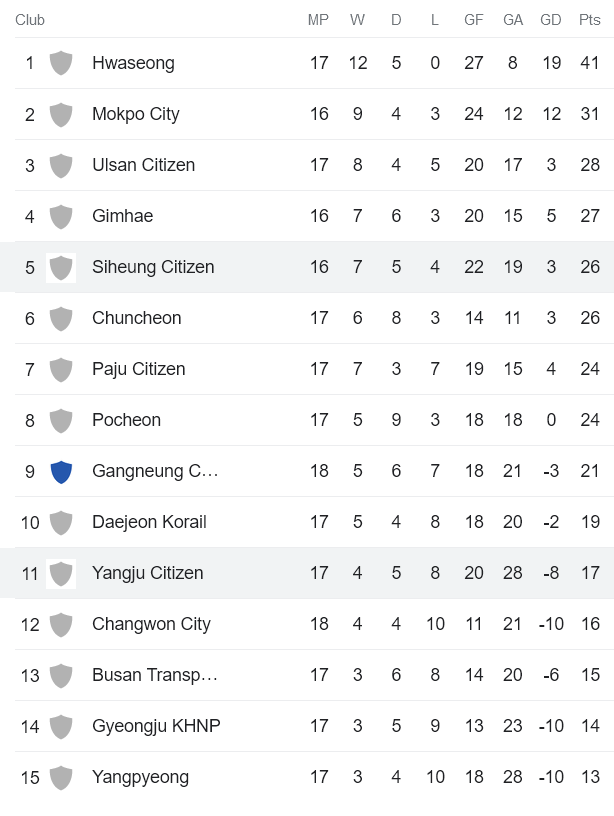Click the Chuncheon club crest icon

coord(61,317)
